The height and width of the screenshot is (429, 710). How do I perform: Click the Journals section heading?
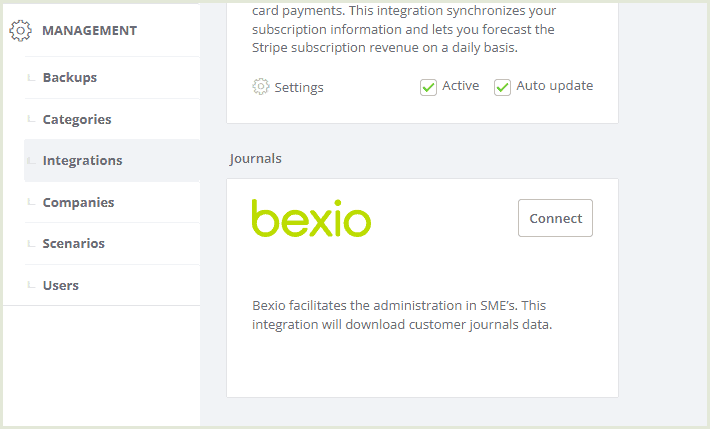pyautogui.click(x=255, y=159)
